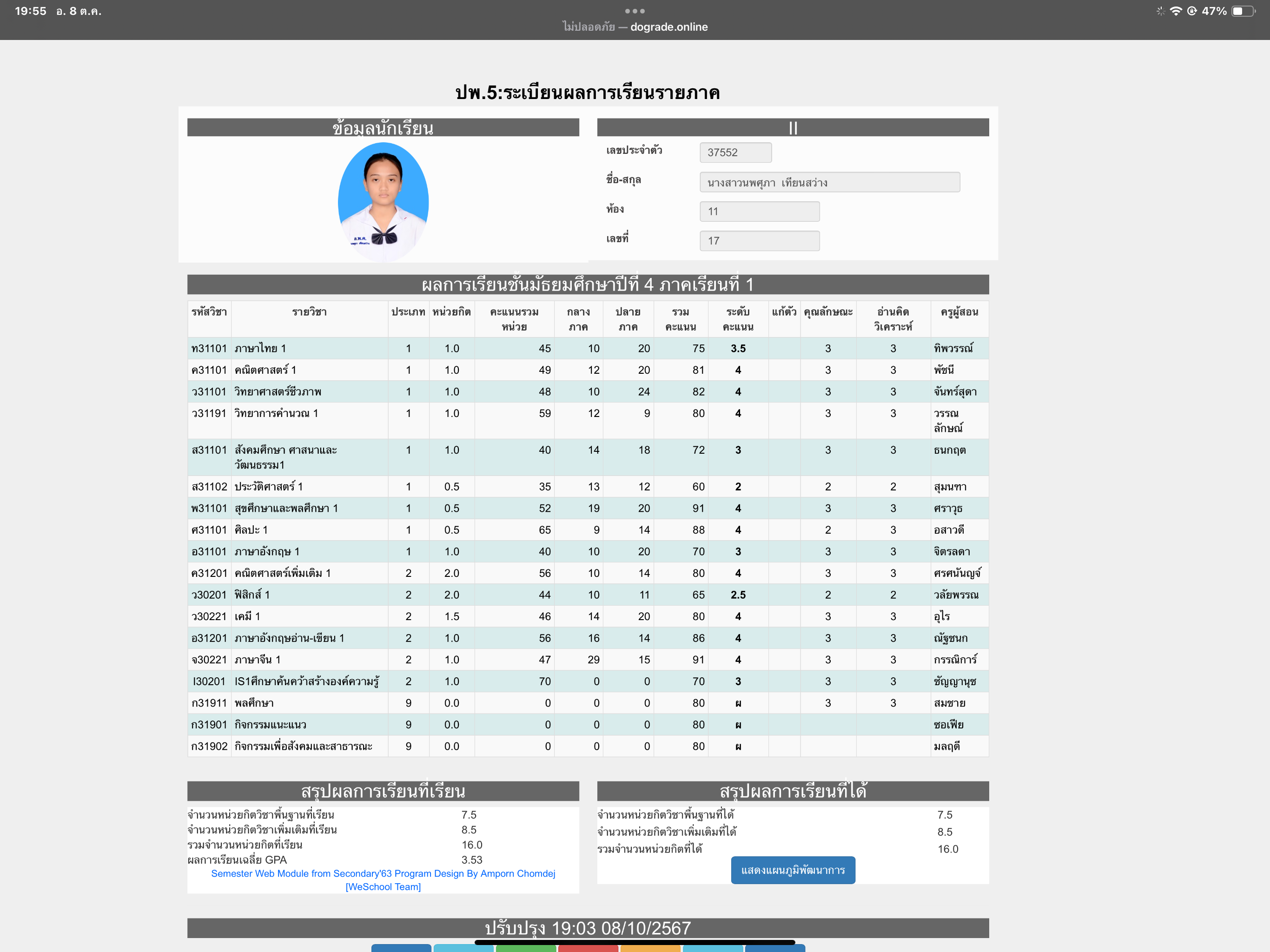Viewport: 1270px width, 952px height.
Task: Select the ประวัติศาสตร์ 1 subject
Action: point(269,487)
